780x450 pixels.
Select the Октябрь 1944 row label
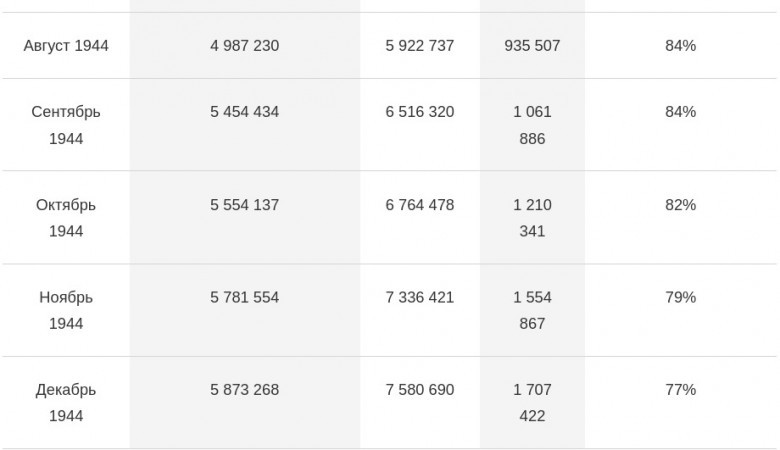[x=66, y=218]
